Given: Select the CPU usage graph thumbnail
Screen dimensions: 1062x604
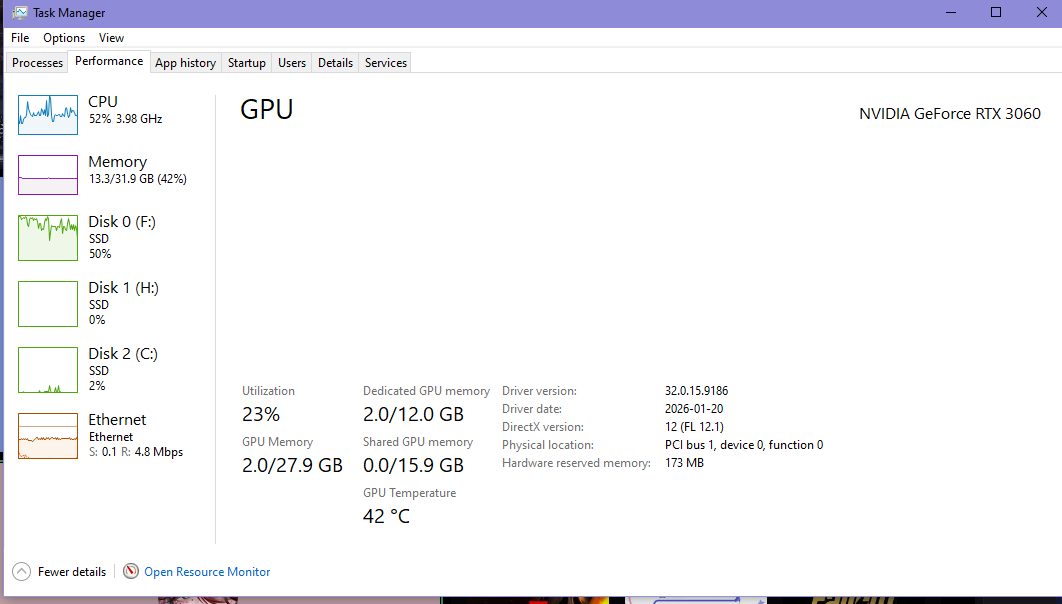Looking at the screenshot, I should click(x=47, y=115).
